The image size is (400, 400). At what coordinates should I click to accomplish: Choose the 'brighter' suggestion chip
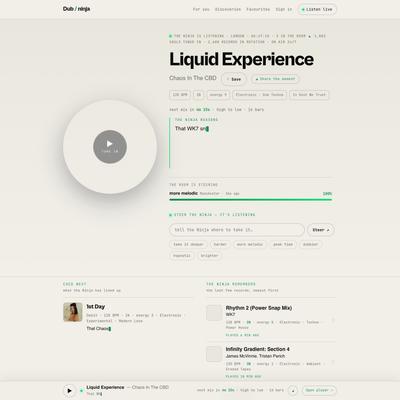pos(209,256)
